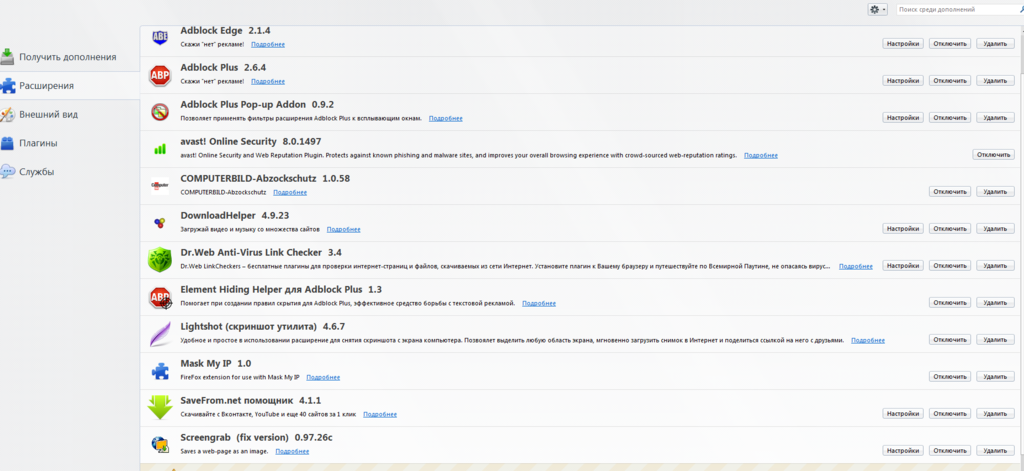Click the Lightshot purple feather icon

click(159, 334)
